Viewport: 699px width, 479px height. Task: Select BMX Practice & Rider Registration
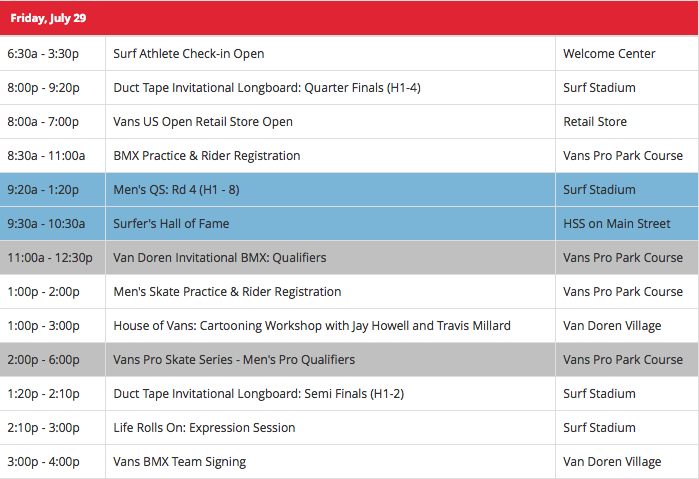(206, 156)
